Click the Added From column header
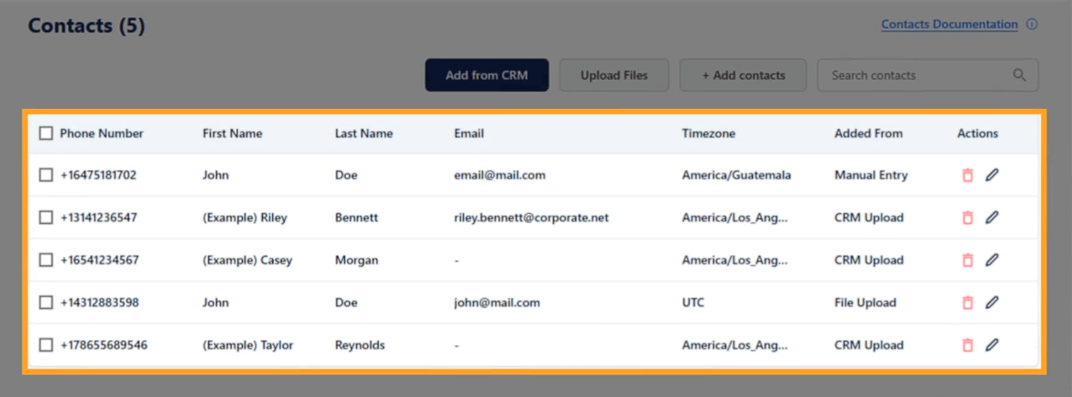 pyautogui.click(x=868, y=133)
